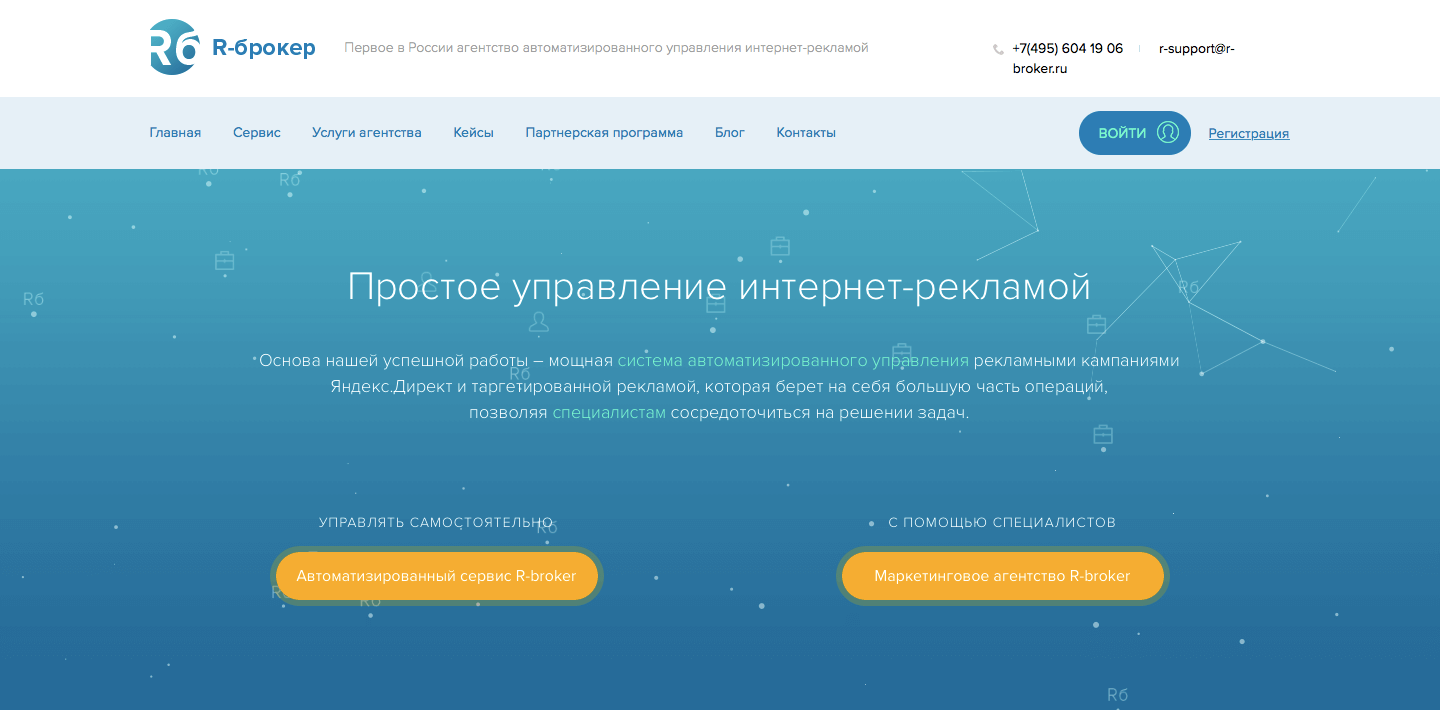Follow the Регистрация link

(x=1248, y=134)
